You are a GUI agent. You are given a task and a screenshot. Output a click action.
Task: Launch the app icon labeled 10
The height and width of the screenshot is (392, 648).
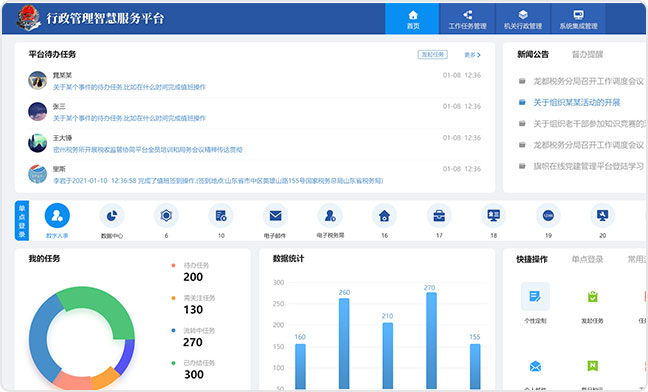(x=221, y=216)
